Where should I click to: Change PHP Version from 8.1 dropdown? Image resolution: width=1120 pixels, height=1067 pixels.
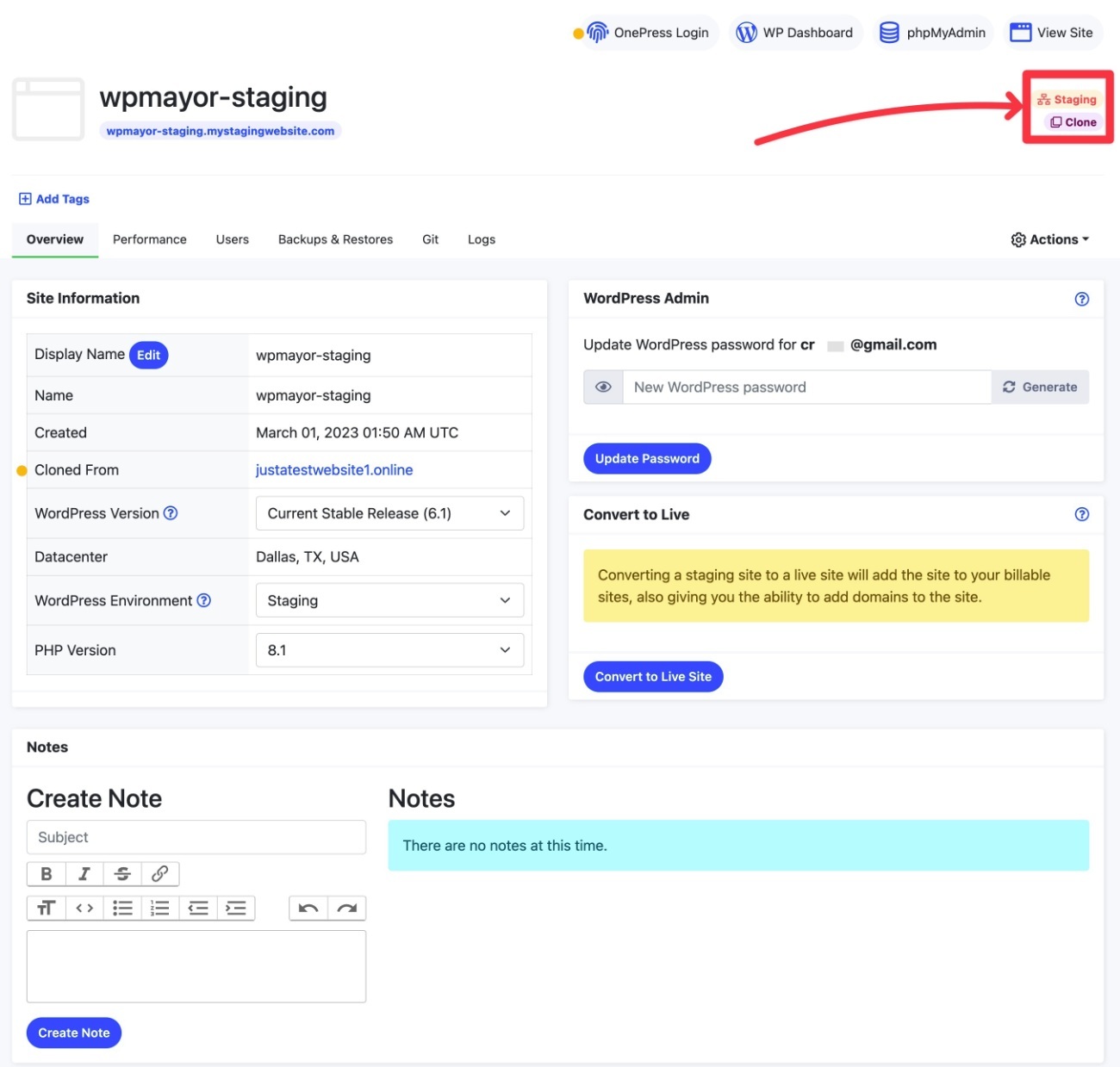(389, 650)
